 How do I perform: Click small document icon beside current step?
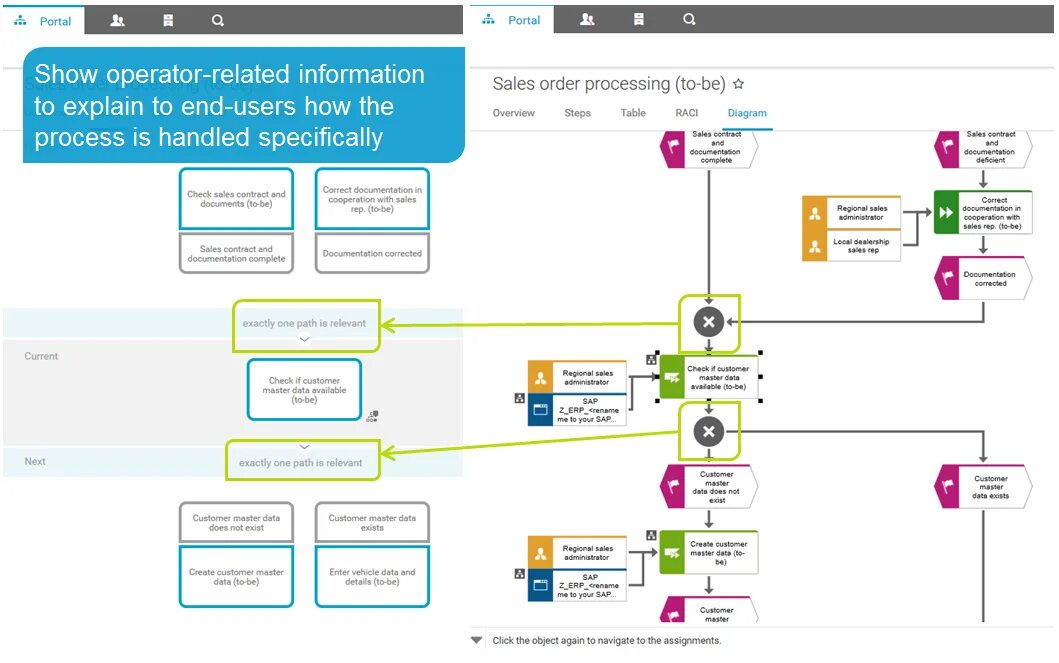372,416
